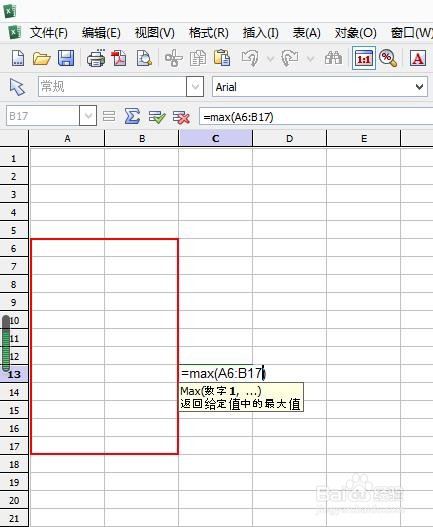
Task: Click the New document icon
Action: pos(18,58)
